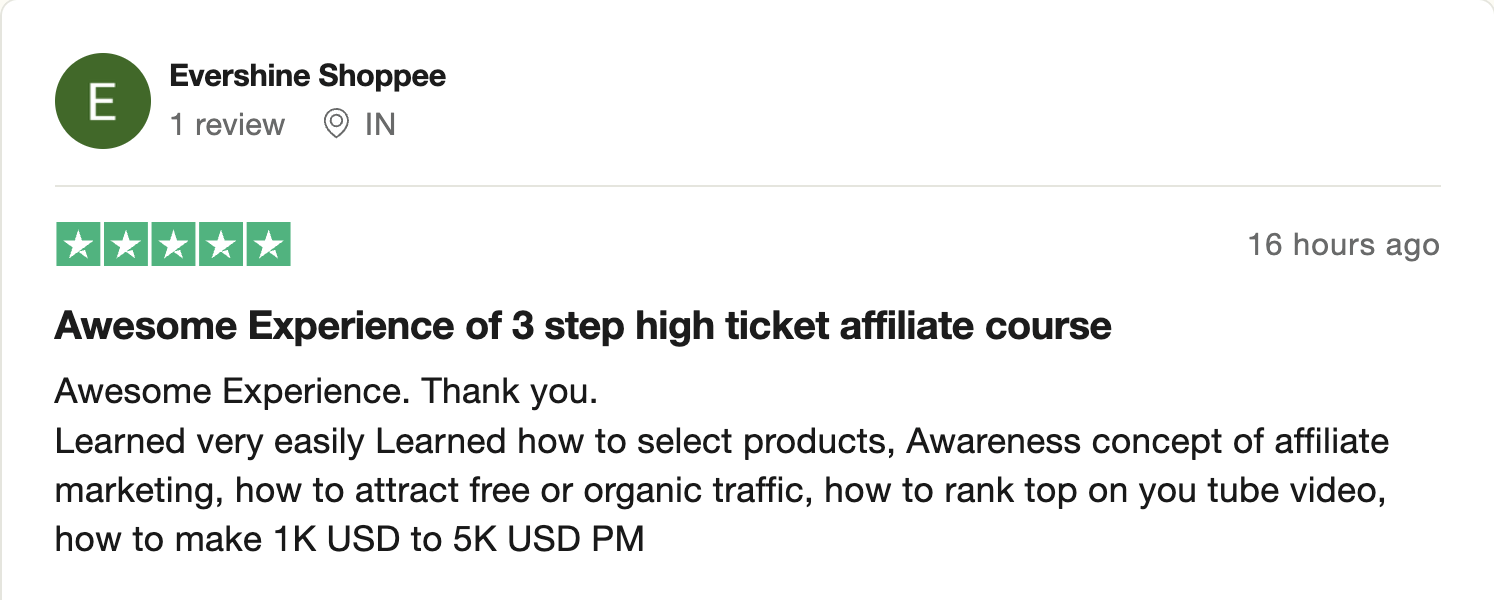Click the "16 hours ago" timestamp
Screen dimensions: 1494x600
pyautogui.click(x=1343, y=245)
